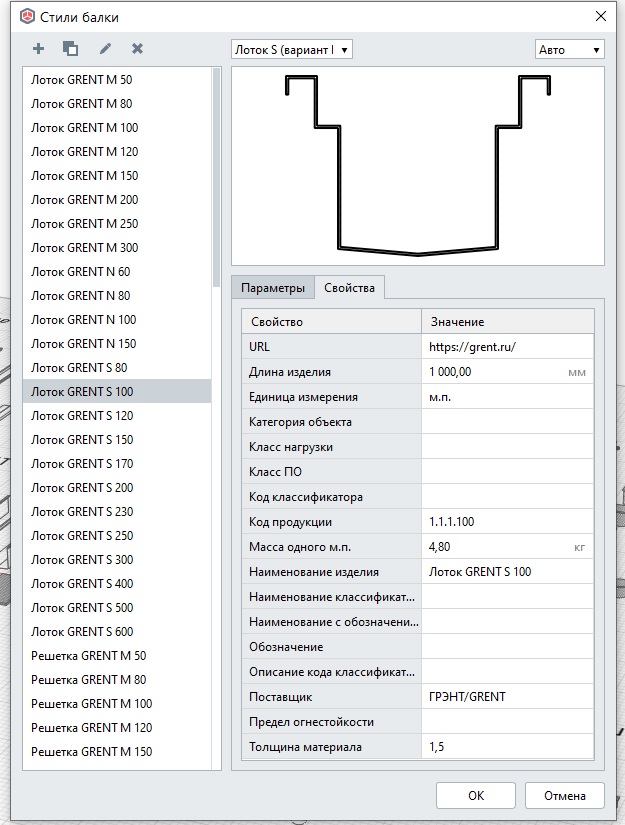Open the Лоток S profile dropdown
The image size is (625, 825).
click(x=291, y=50)
